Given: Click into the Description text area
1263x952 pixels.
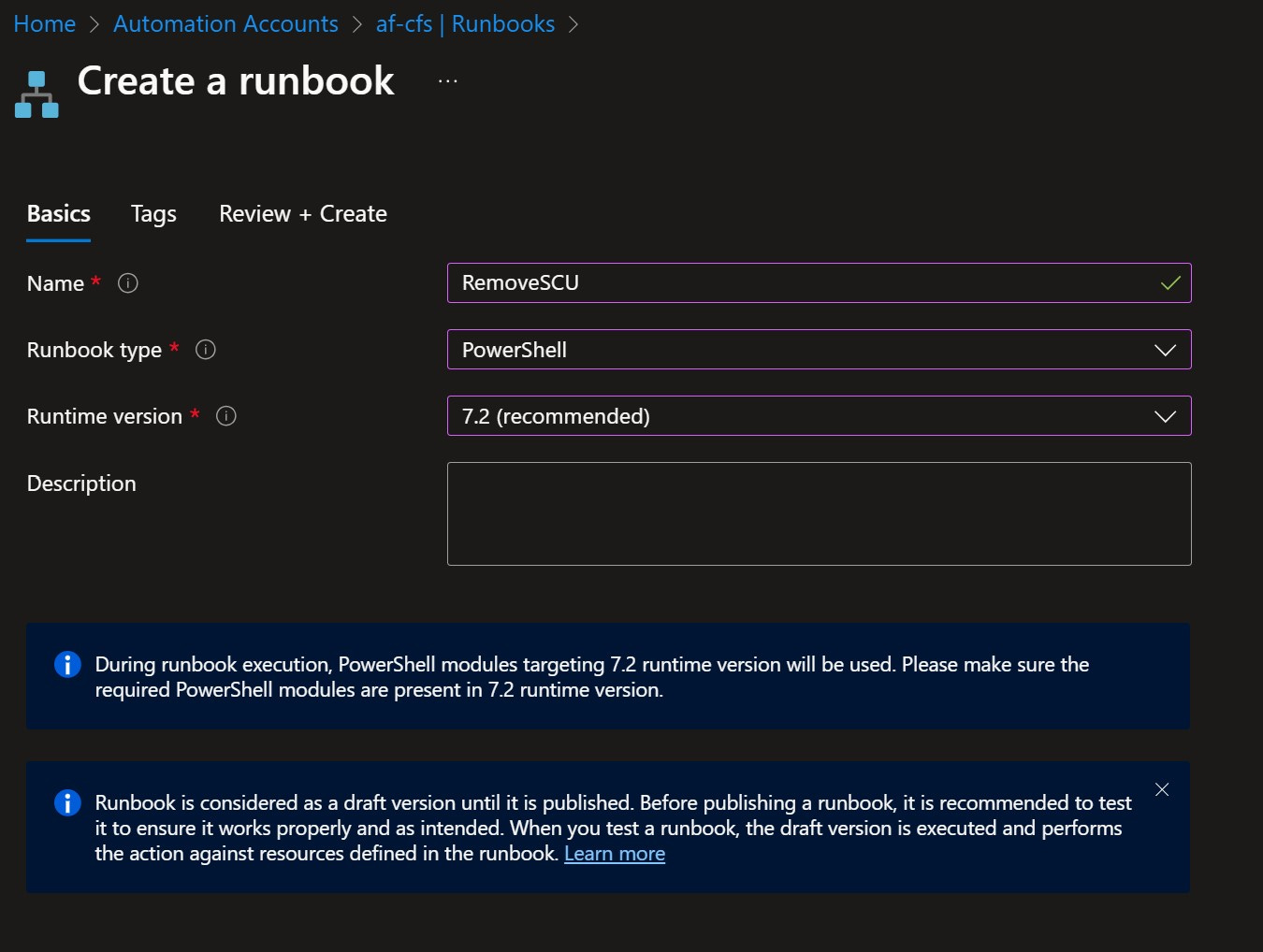Looking at the screenshot, I should coord(819,513).
